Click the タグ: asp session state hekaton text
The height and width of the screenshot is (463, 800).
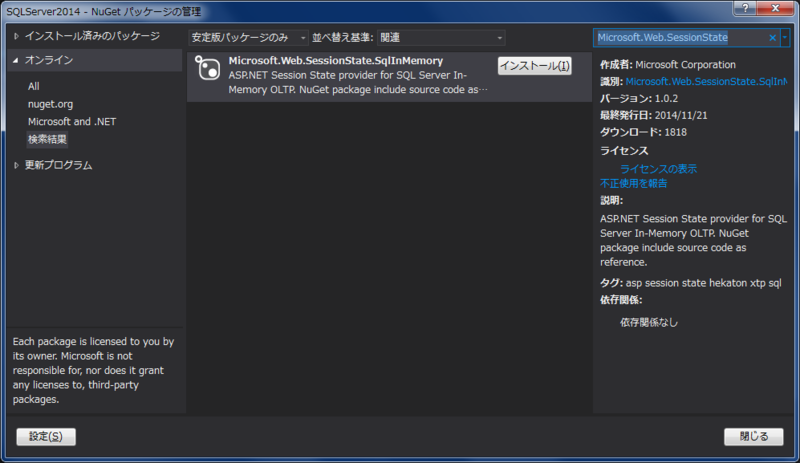pos(690,283)
